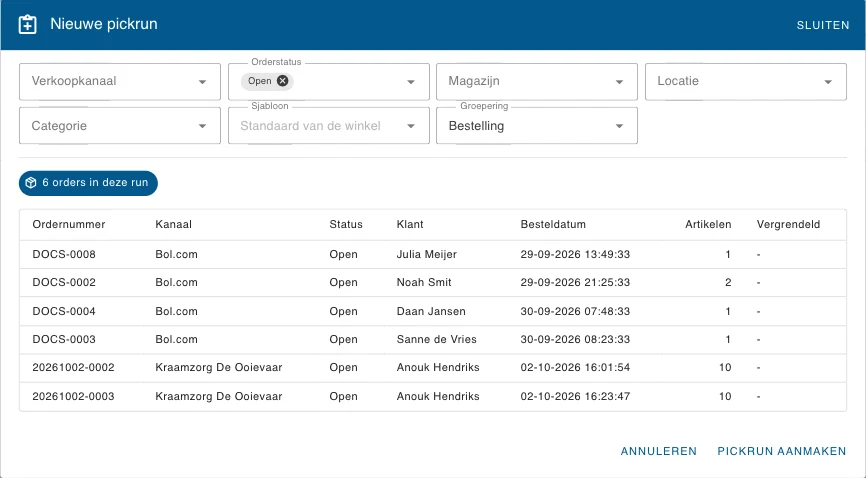The image size is (866, 478).
Task: Click customer Daan Jansen
Action: [x=431, y=311]
